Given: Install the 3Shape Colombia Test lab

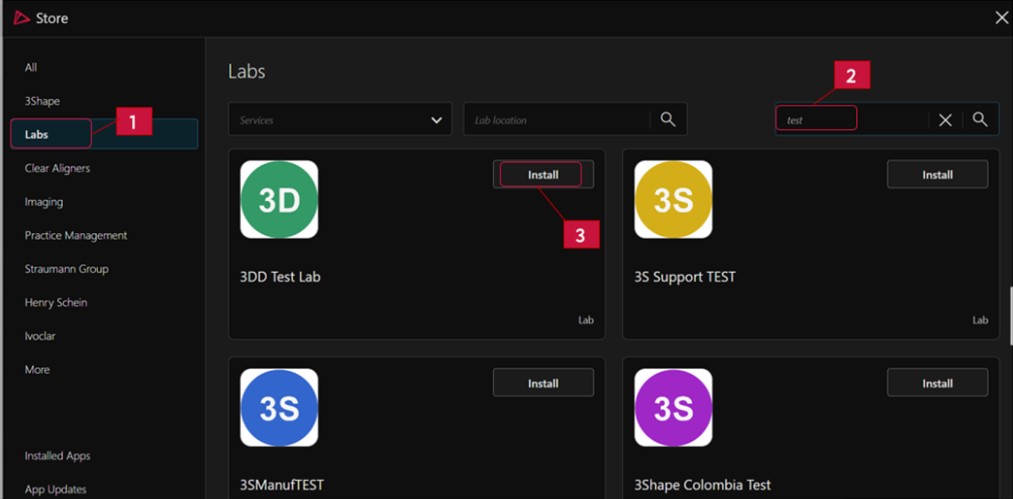Looking at the screenshot, I should click(x=937, y=383).
